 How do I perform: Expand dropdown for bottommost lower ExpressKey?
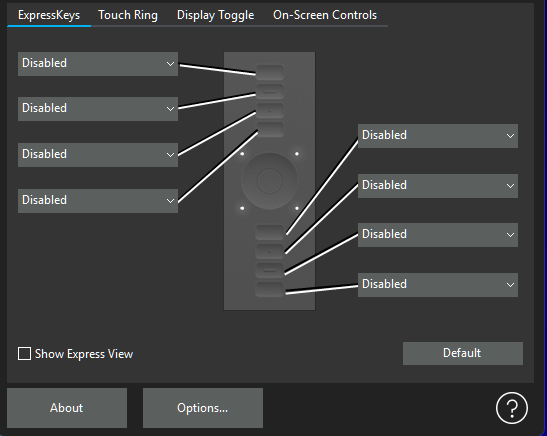pyautogui.click(x=438, y=285)
